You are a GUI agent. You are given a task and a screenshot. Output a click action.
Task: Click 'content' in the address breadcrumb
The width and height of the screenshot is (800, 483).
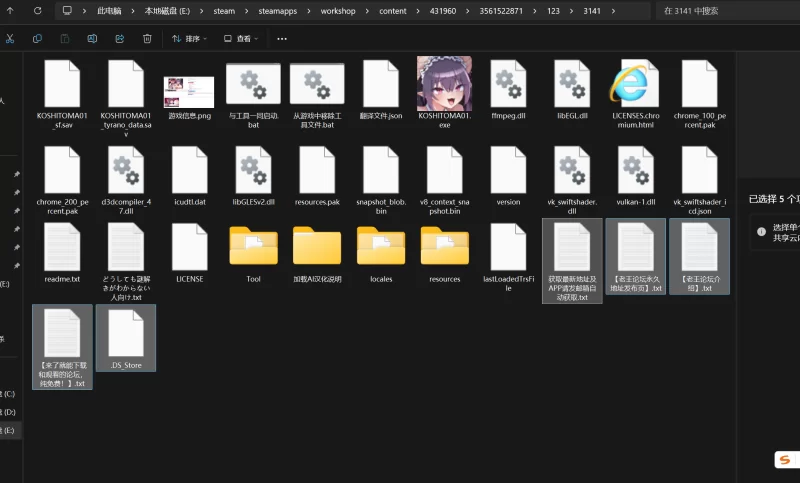393,11
